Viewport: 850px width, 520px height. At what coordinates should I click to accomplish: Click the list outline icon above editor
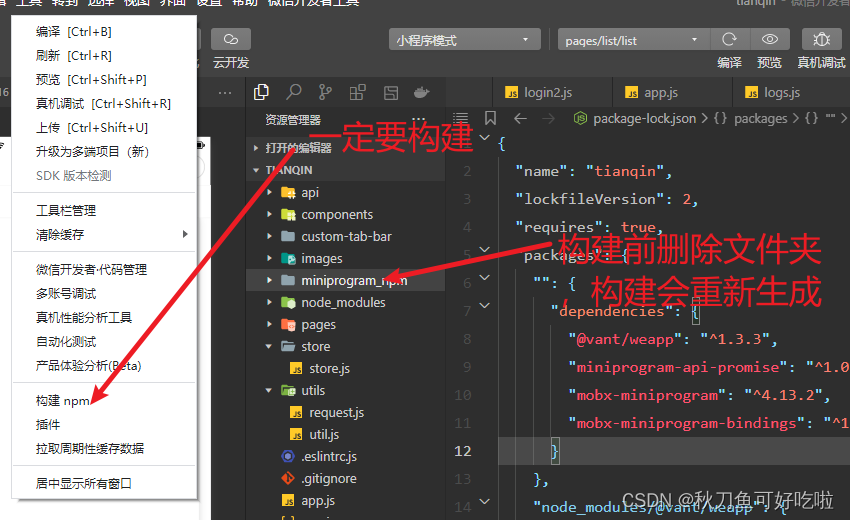460,118
